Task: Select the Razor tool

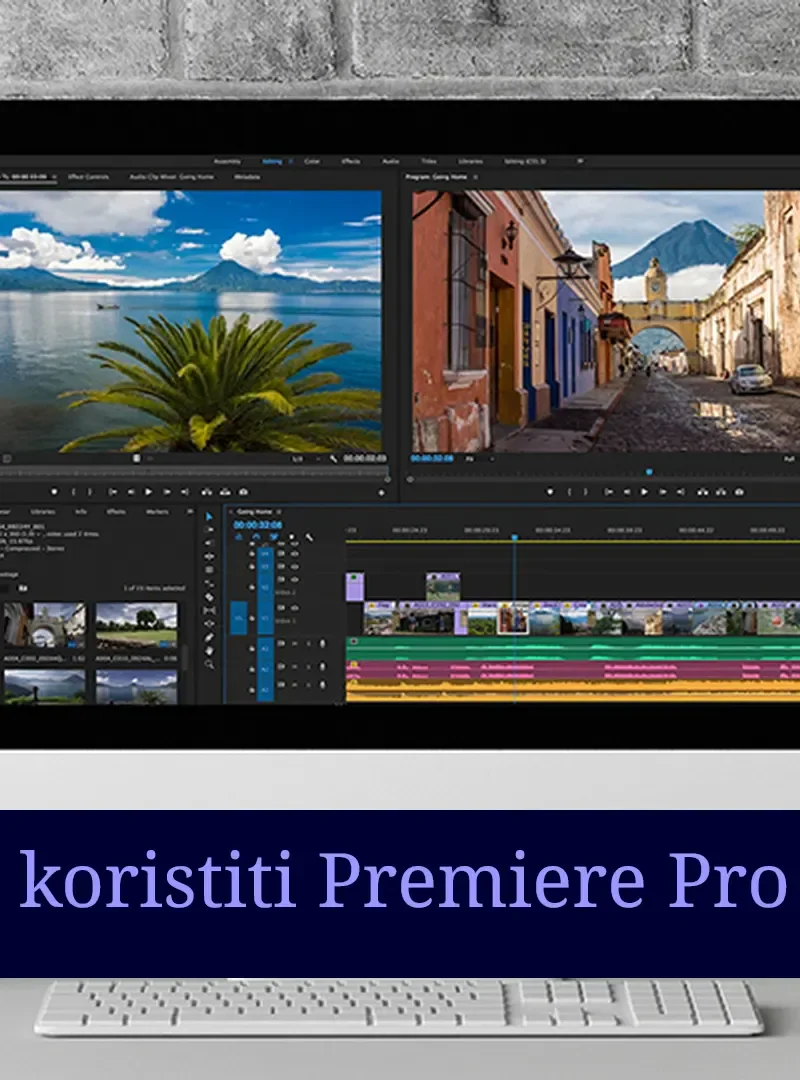Action: click(209, 596)
